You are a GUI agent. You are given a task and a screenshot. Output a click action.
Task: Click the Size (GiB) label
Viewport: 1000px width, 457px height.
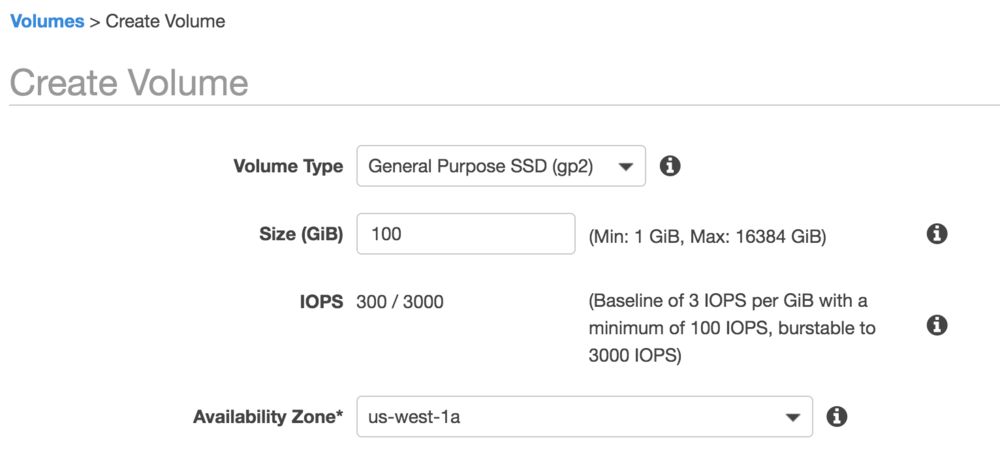(301, 234)
